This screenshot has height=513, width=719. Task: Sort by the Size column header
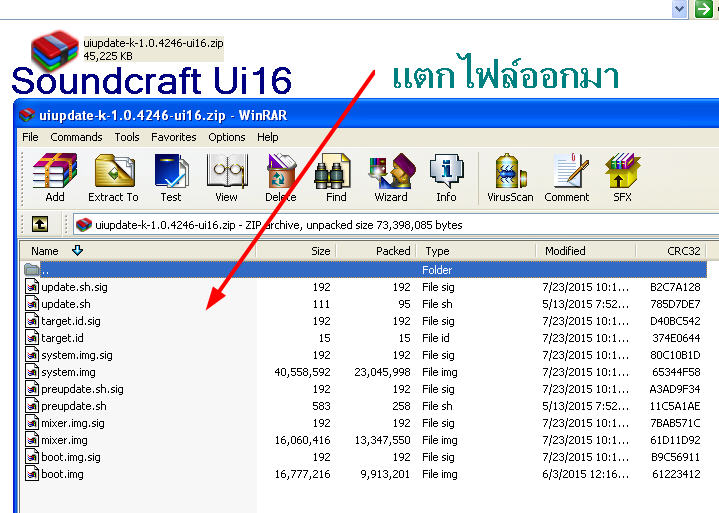point(296,251)
